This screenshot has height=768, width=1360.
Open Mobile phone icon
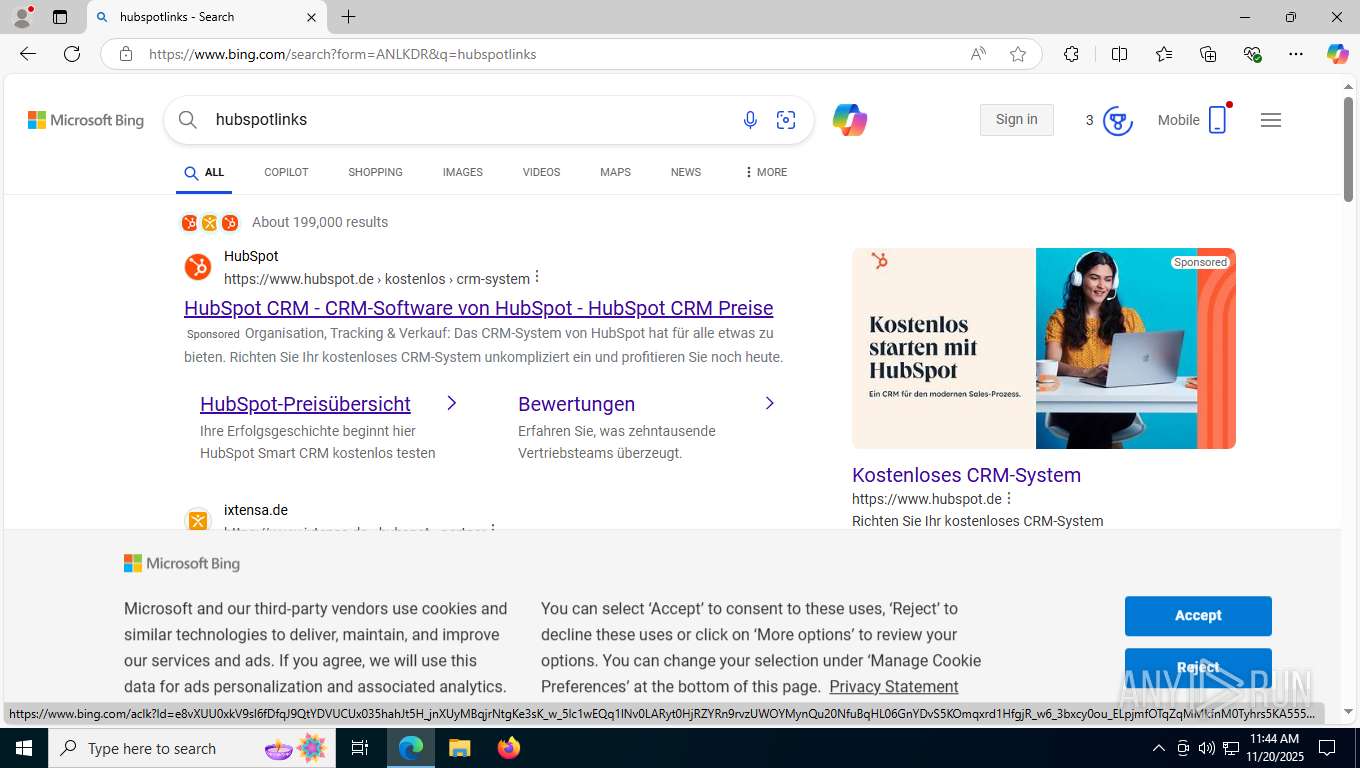(x=1217, y=120)
